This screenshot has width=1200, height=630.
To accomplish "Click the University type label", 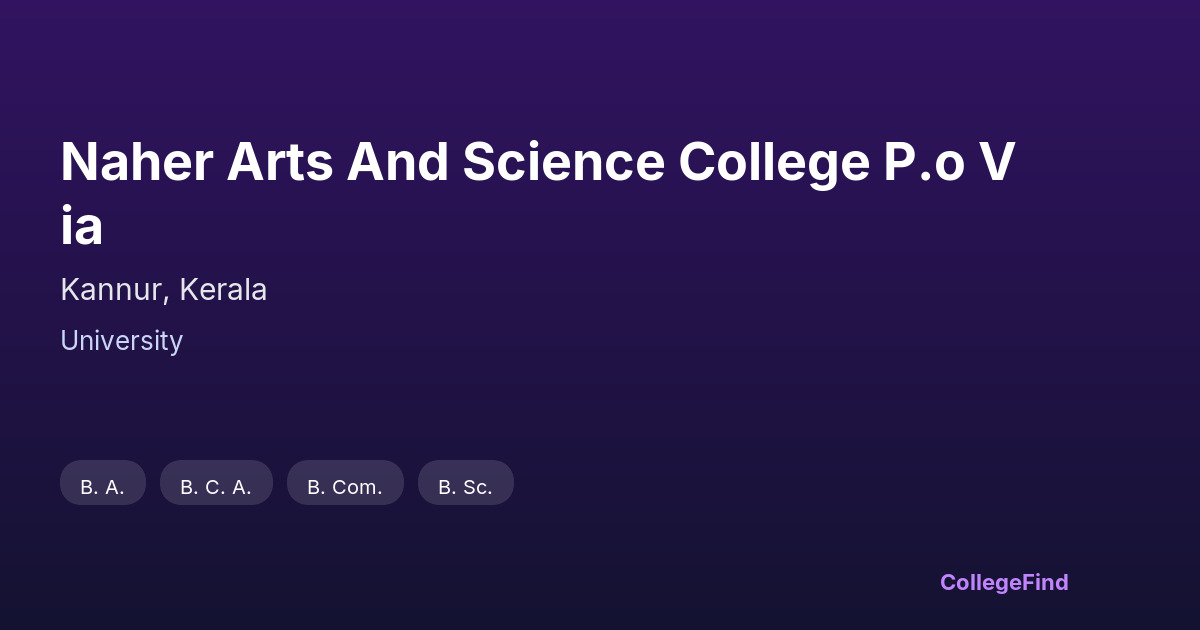I will click(121, 341).
